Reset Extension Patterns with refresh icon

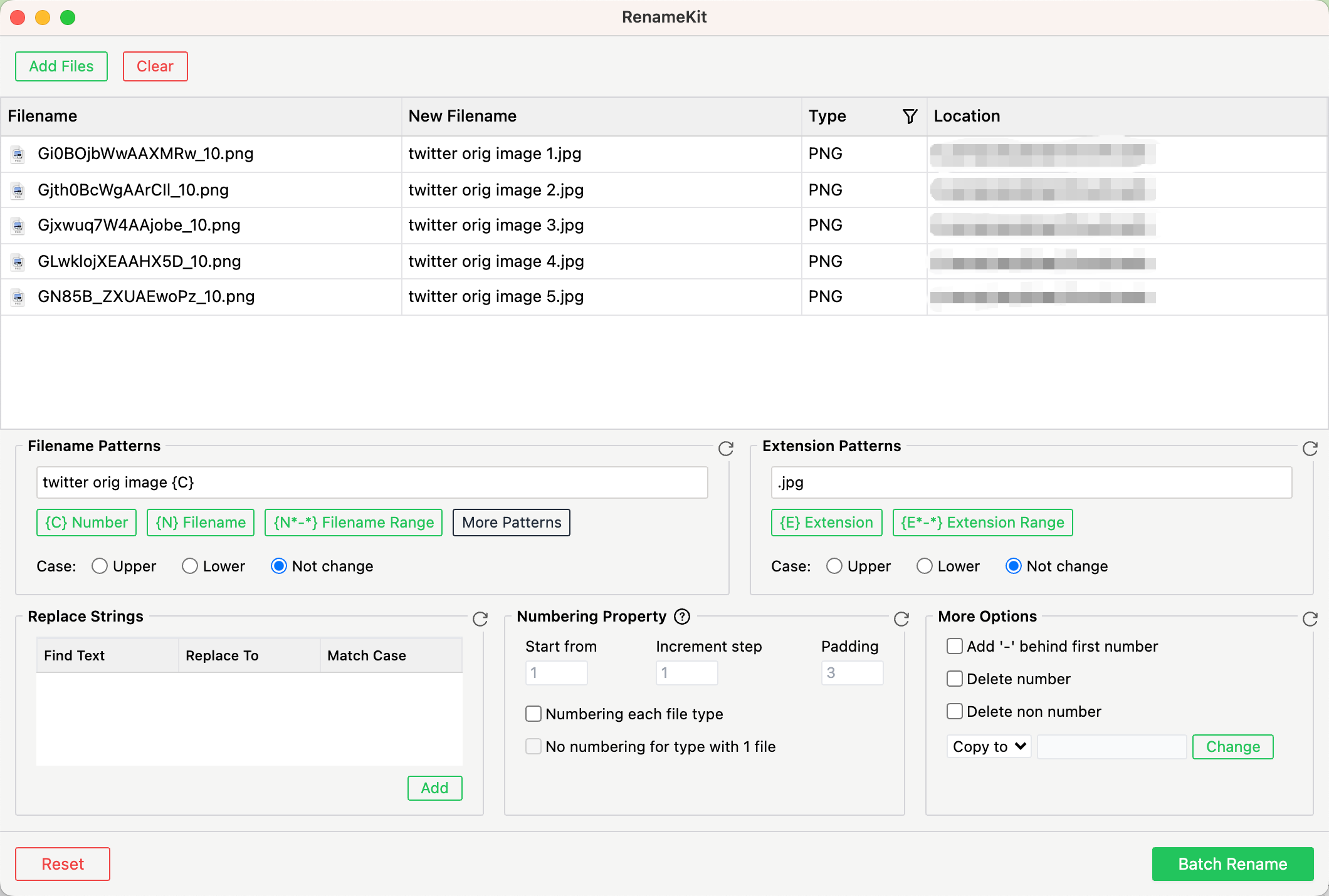click(1310, 449)
